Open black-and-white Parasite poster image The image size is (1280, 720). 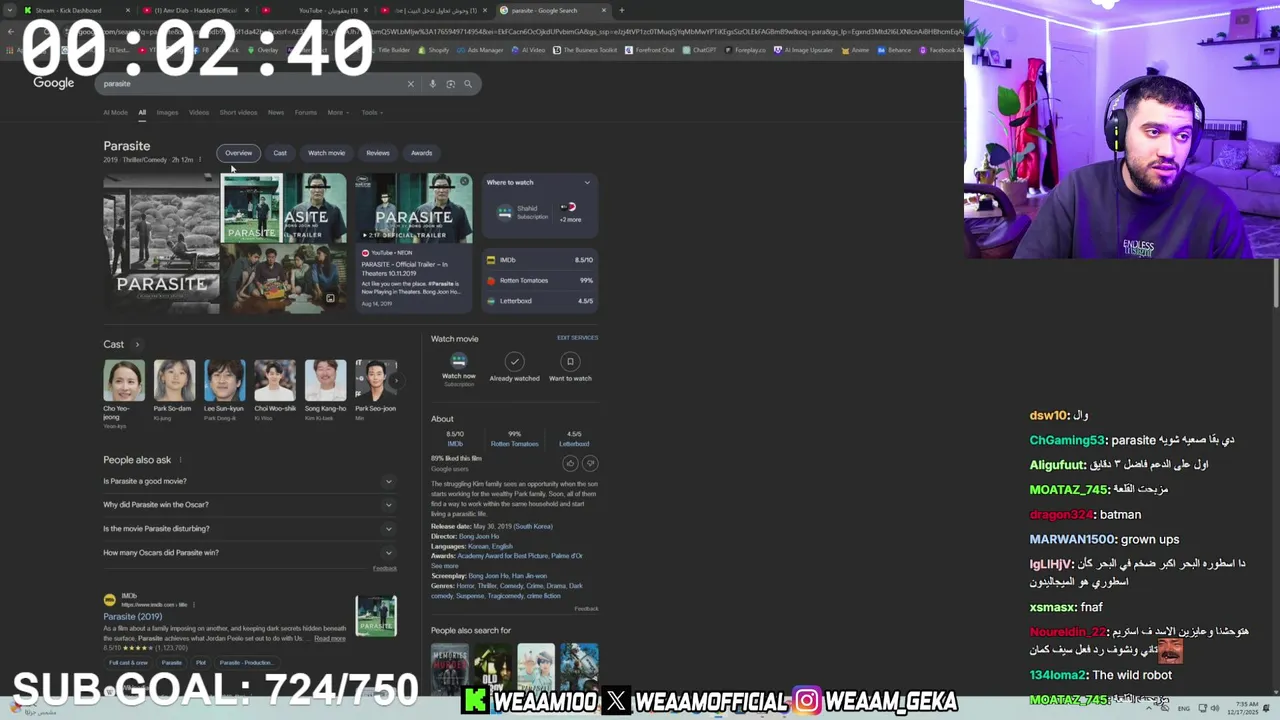pos(161,244)
